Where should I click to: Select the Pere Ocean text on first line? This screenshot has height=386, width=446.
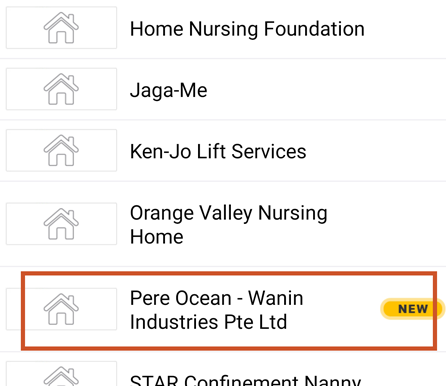pos(181,298)
